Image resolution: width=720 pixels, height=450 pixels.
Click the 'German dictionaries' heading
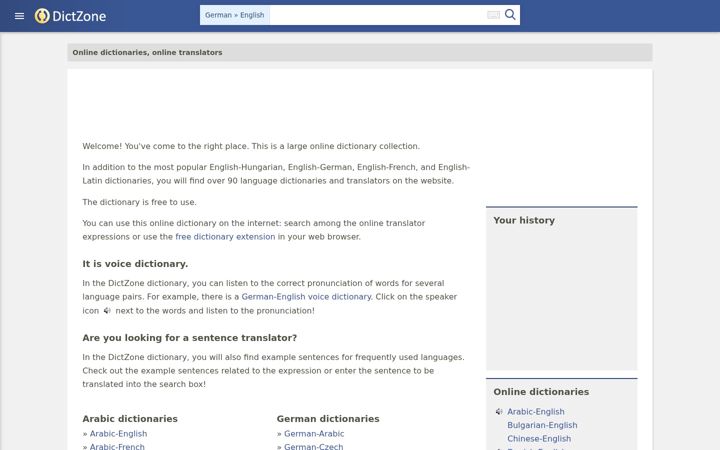tap(328, 419)
